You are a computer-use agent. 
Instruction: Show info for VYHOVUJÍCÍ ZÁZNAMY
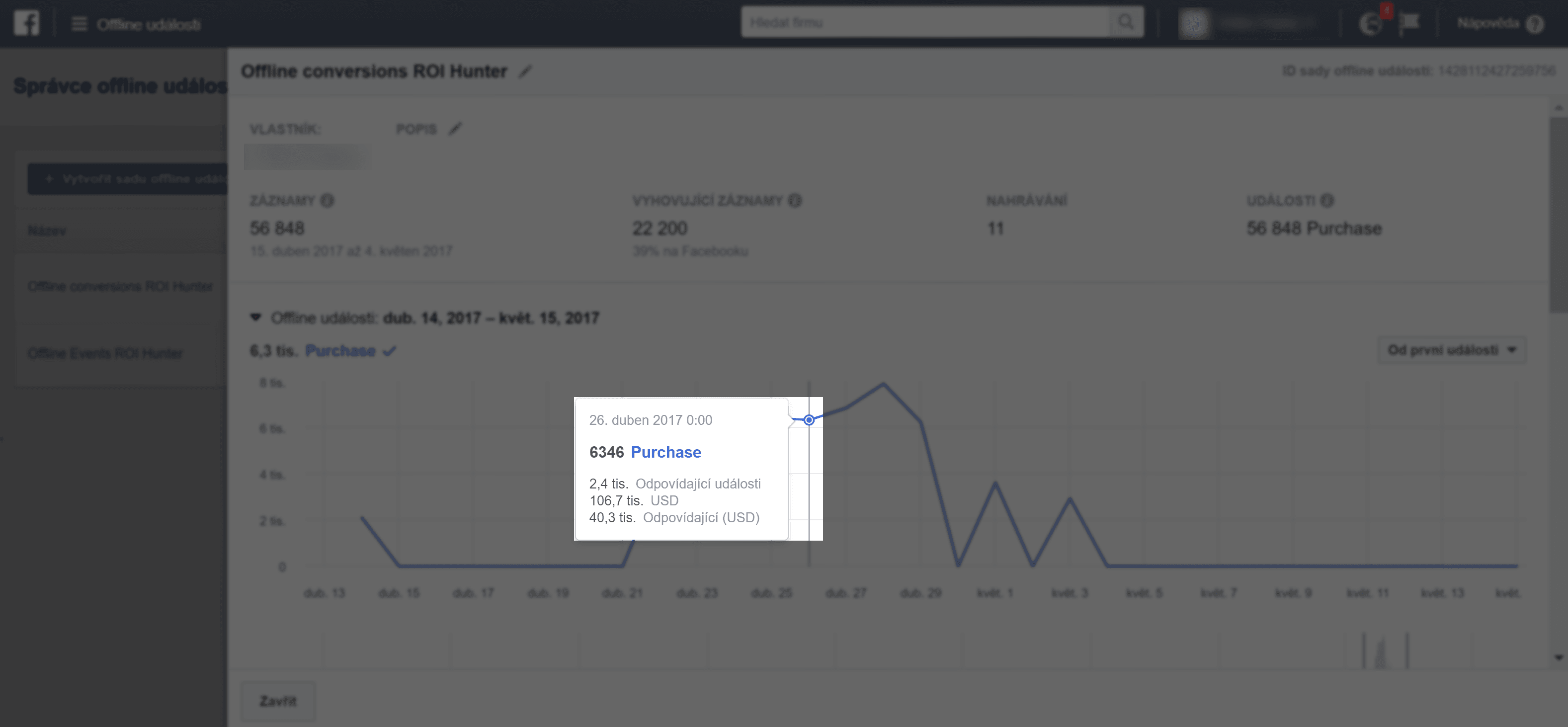pyautogui.click(x=794, y=200)
